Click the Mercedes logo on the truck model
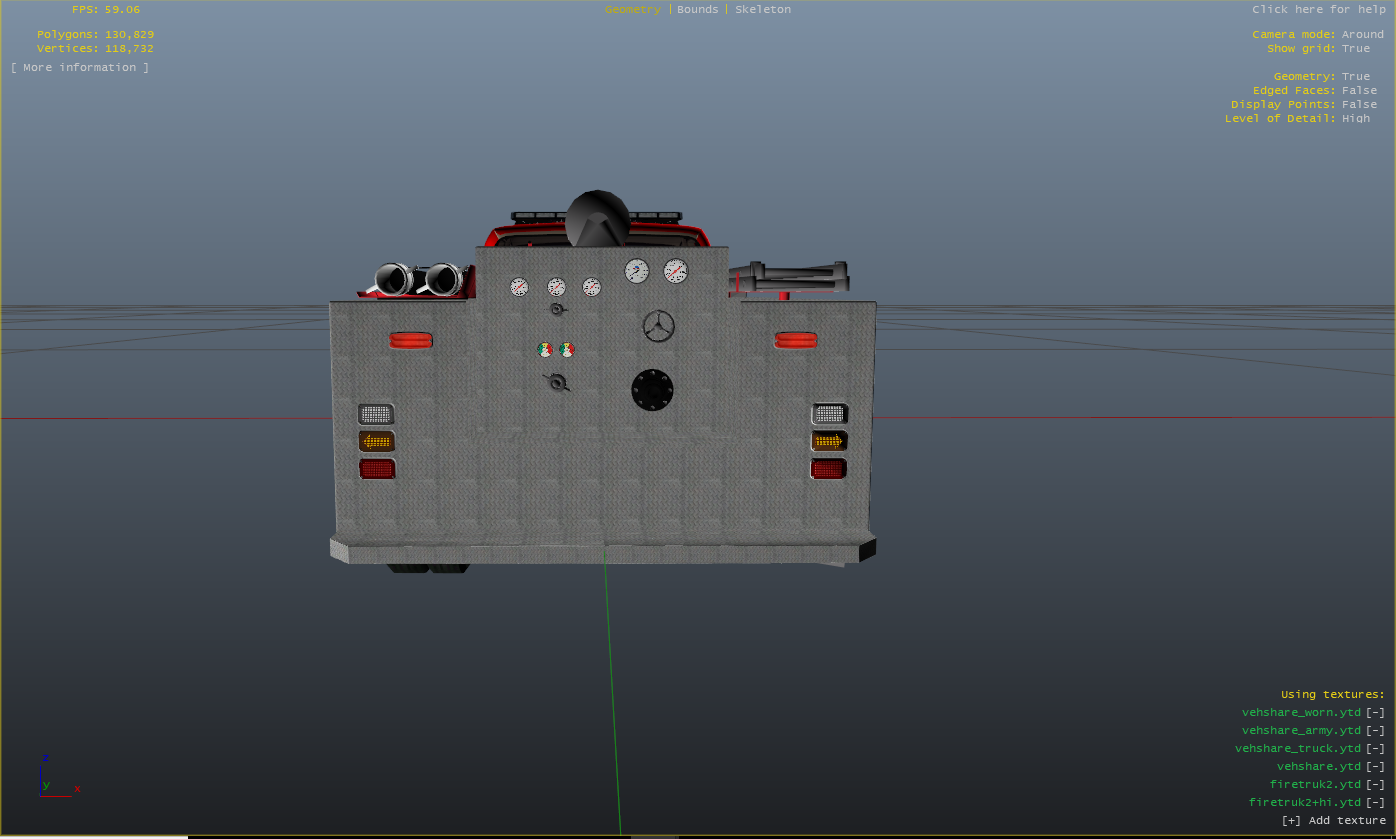 658,326
